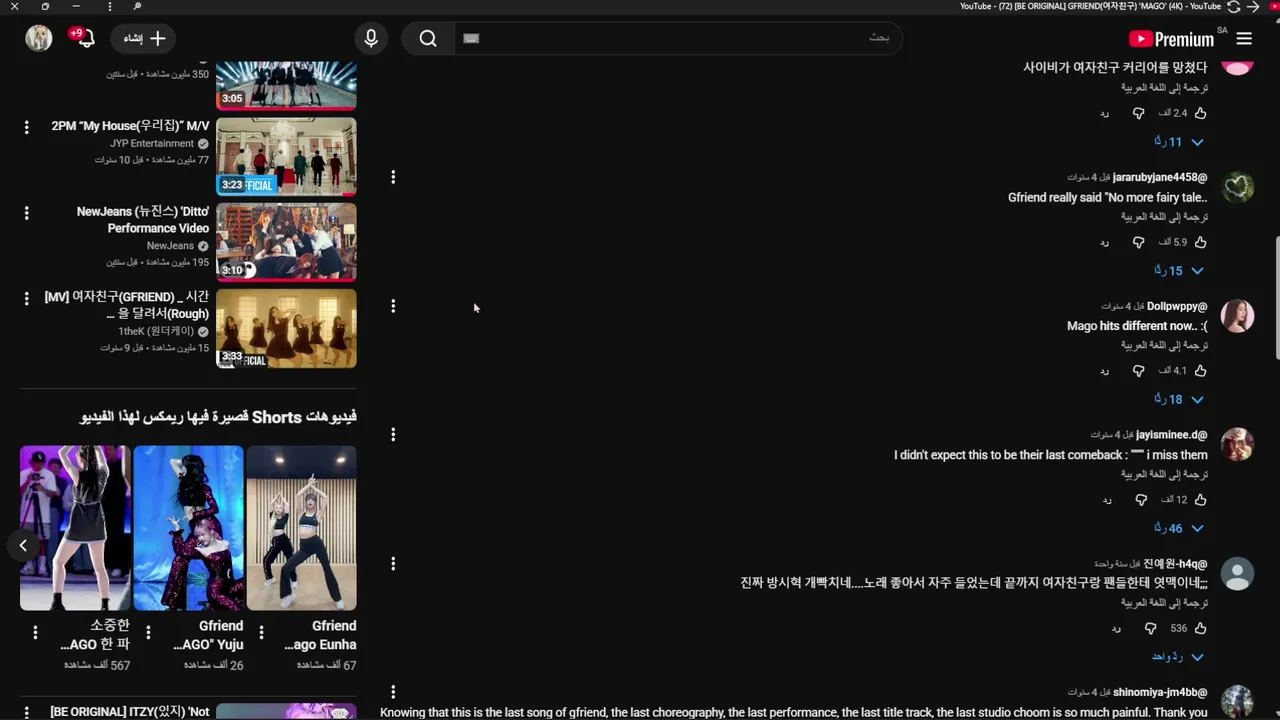Translate Dollpwppy comment to Arabic
The width and height of the screenshot is (1280, 720).
point(1164,345)
